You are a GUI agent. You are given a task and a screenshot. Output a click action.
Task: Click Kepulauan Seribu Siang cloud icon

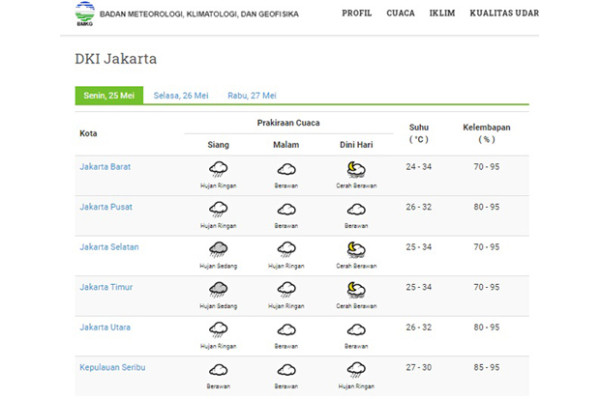(x=218, y=370)
